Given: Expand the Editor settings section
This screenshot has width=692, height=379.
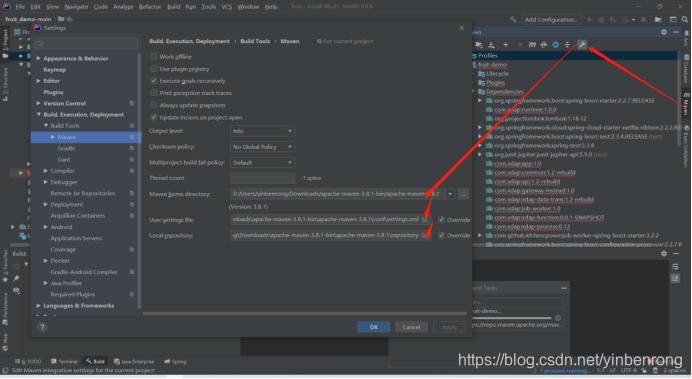Looking at the screenshot, I should pos(39,81).
